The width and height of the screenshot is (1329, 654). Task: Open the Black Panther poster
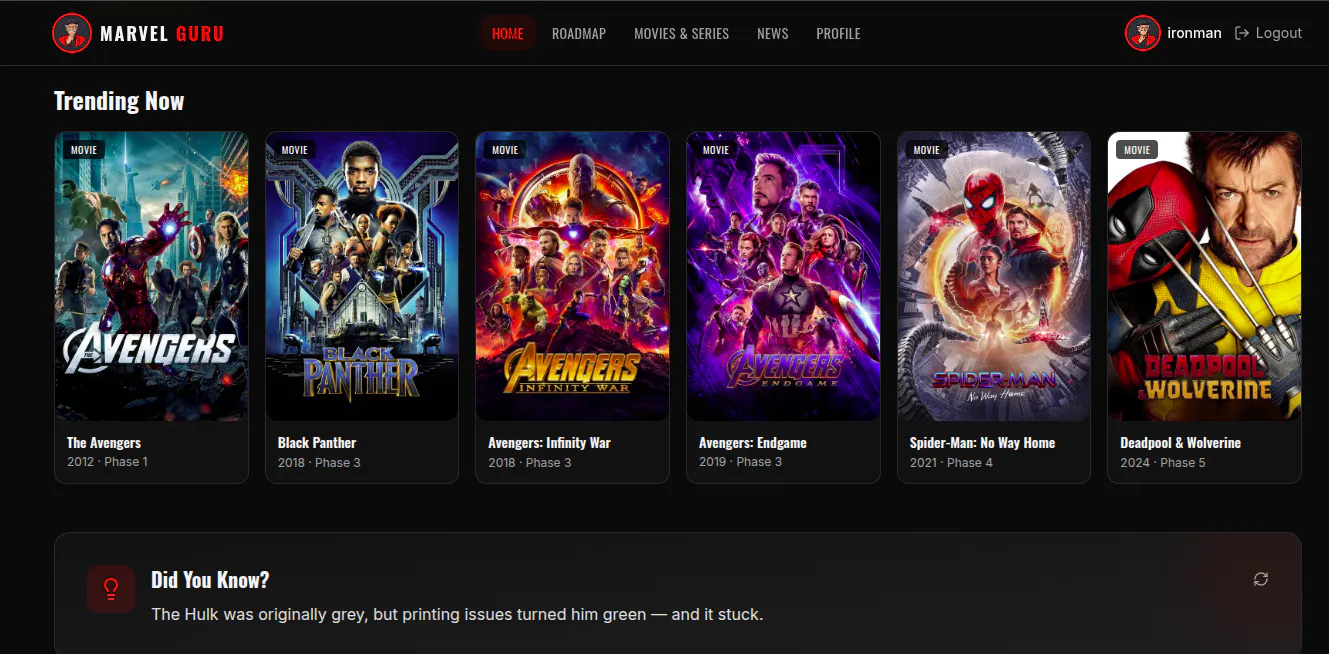click(x=362, y=276)
